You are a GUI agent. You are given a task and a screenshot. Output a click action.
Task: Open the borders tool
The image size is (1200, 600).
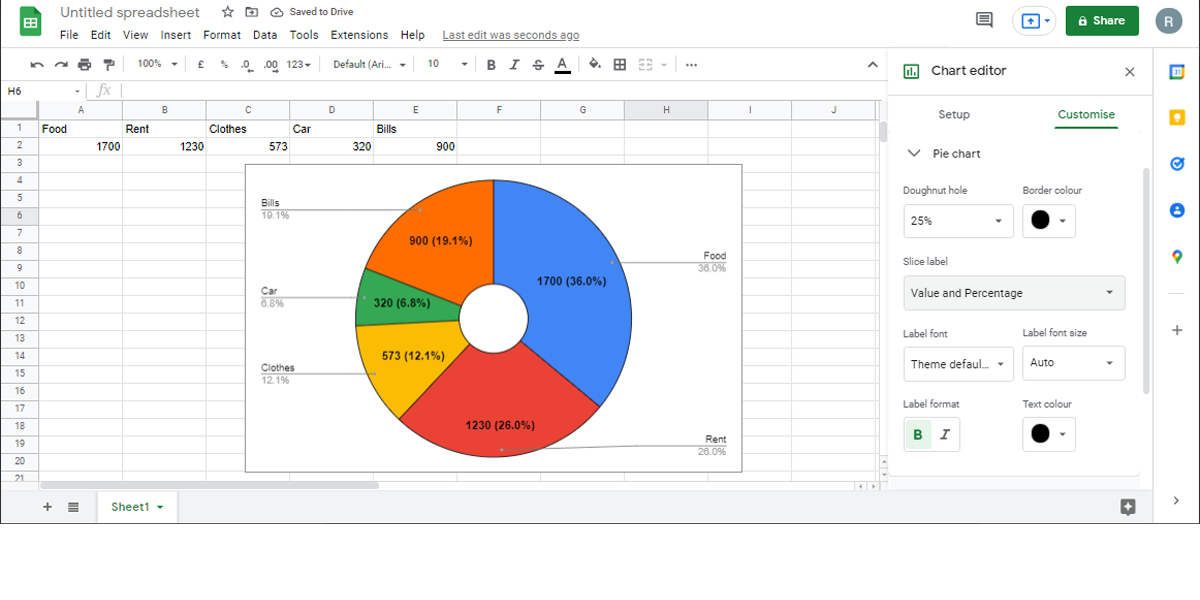pyautogui.click(x=620, y=64)
